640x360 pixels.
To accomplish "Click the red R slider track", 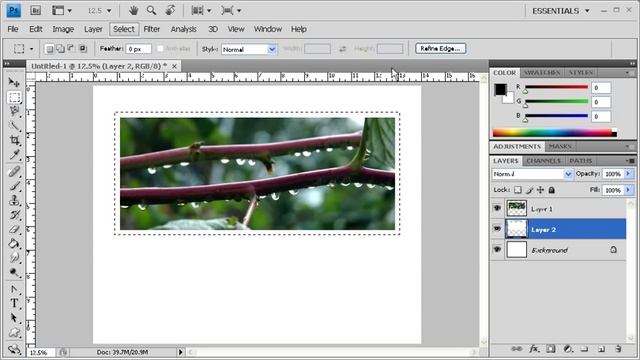I will coord(557,87).
